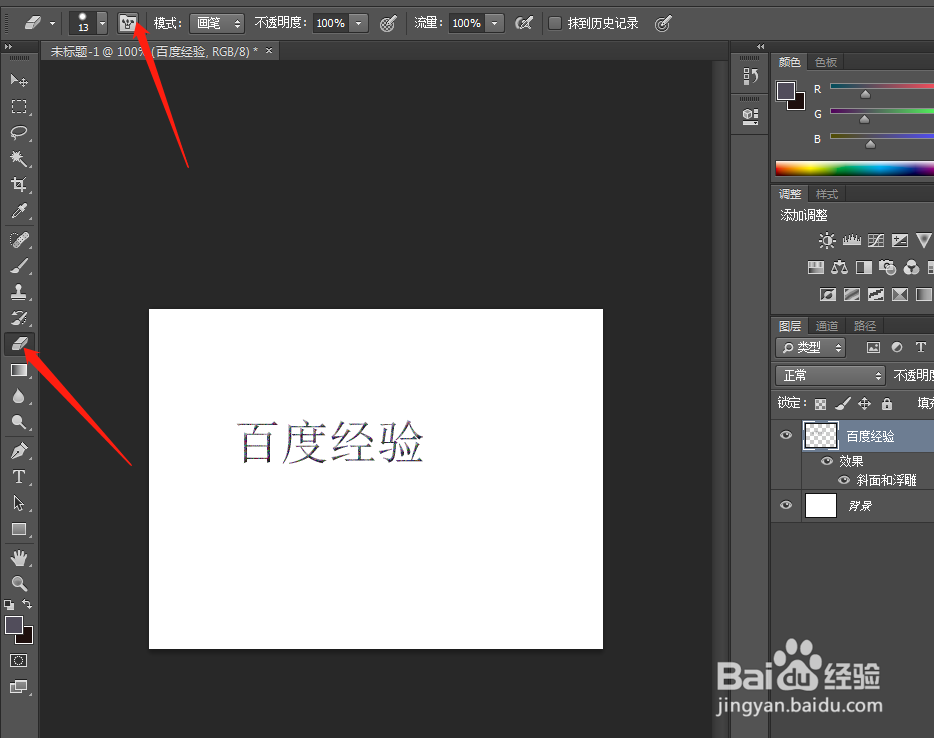
Task: Enable airbrush-style build-up
Action: (524, 23)
